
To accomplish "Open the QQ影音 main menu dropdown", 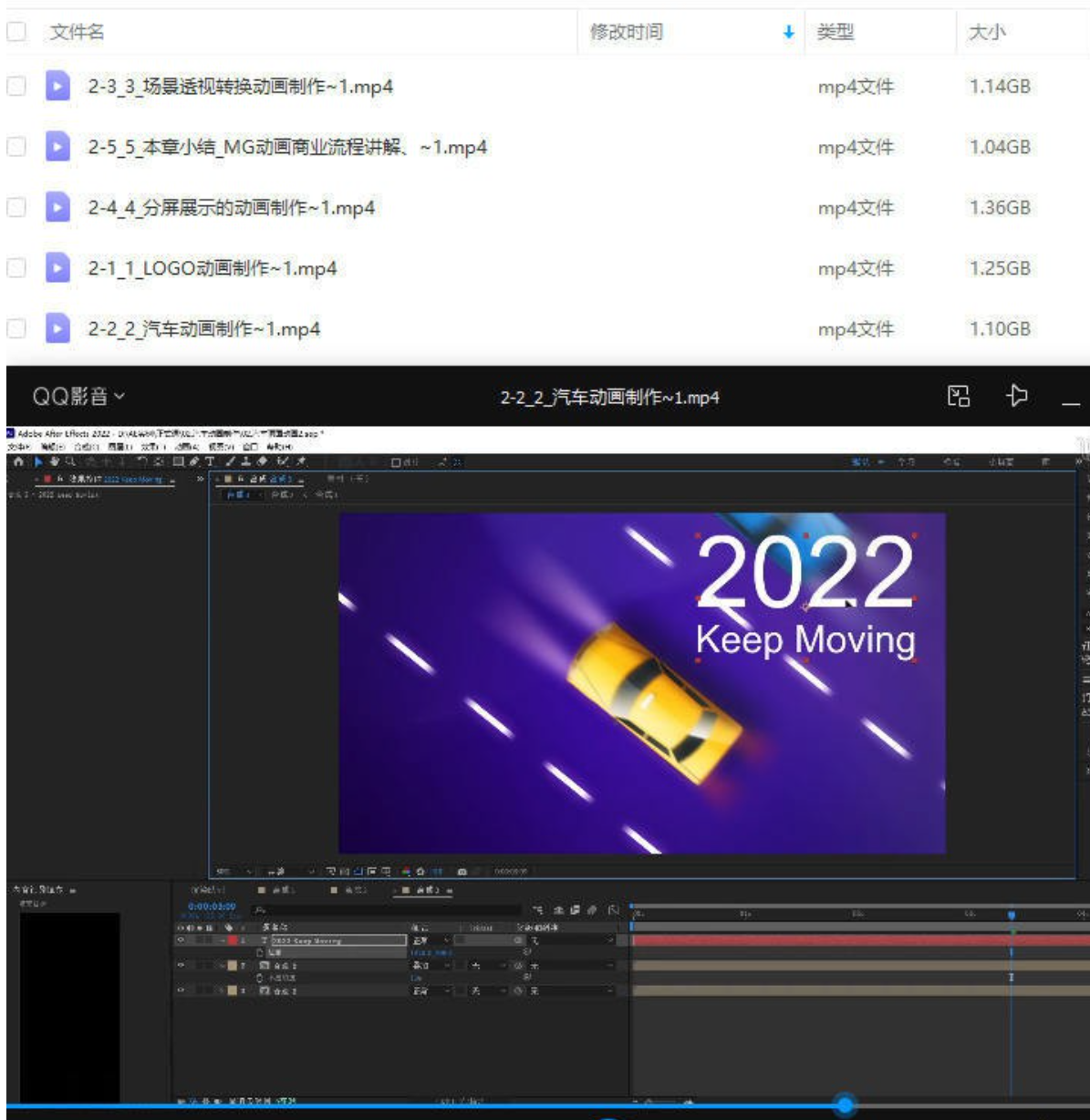I will point(78,397).
